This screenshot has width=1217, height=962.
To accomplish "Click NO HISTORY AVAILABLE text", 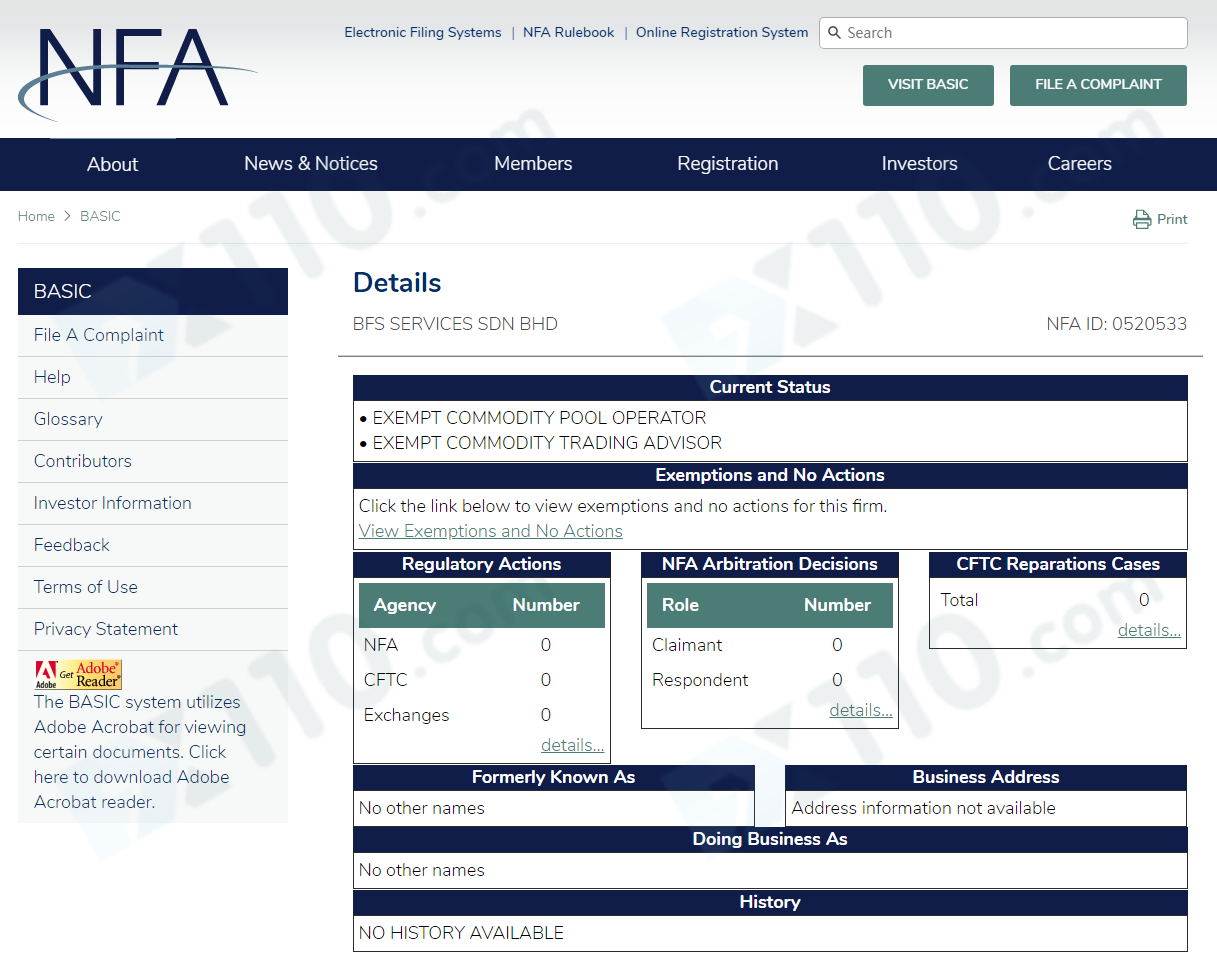I will 461,934.
